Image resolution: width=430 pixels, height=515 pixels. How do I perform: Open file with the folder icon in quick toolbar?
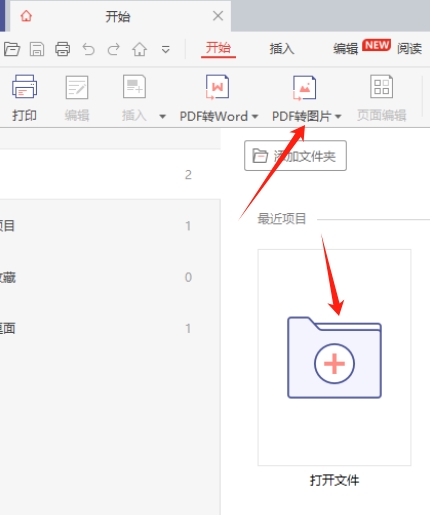(x=12, y=49)
